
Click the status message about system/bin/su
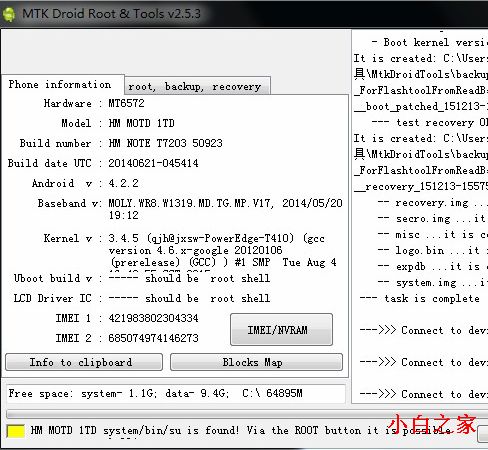point(240,430)
